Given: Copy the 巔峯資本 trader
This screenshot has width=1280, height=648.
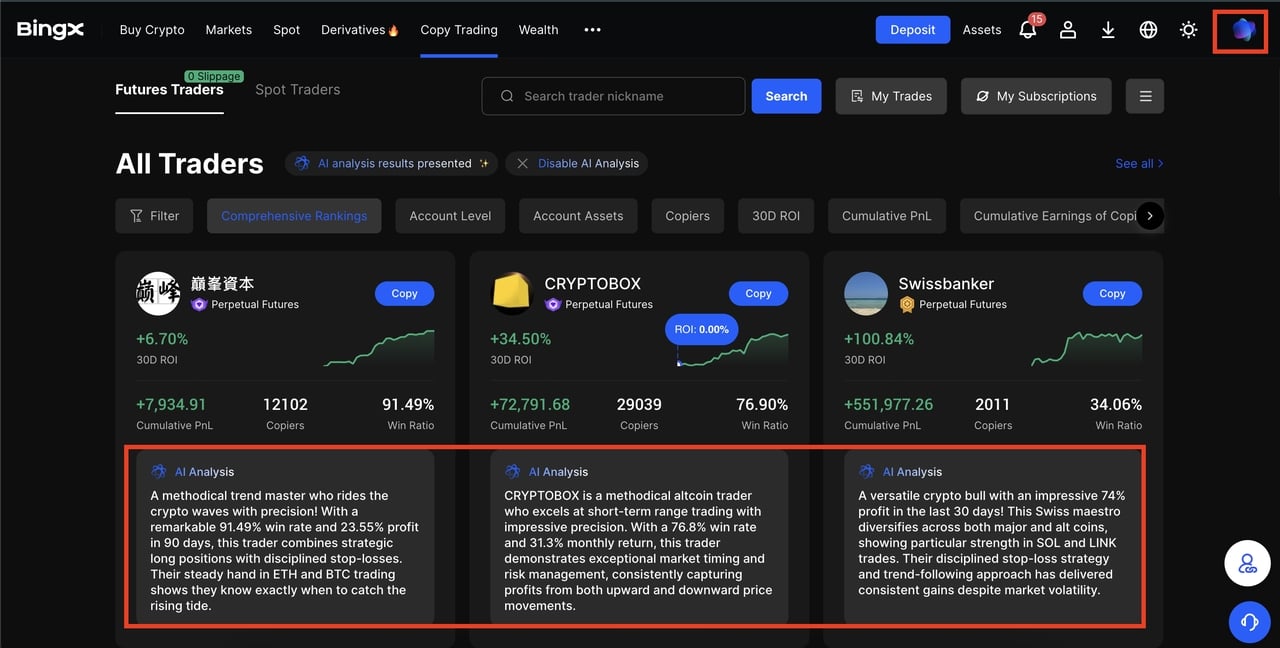Looking at the screenshot, I should click(x=404, y=293).
